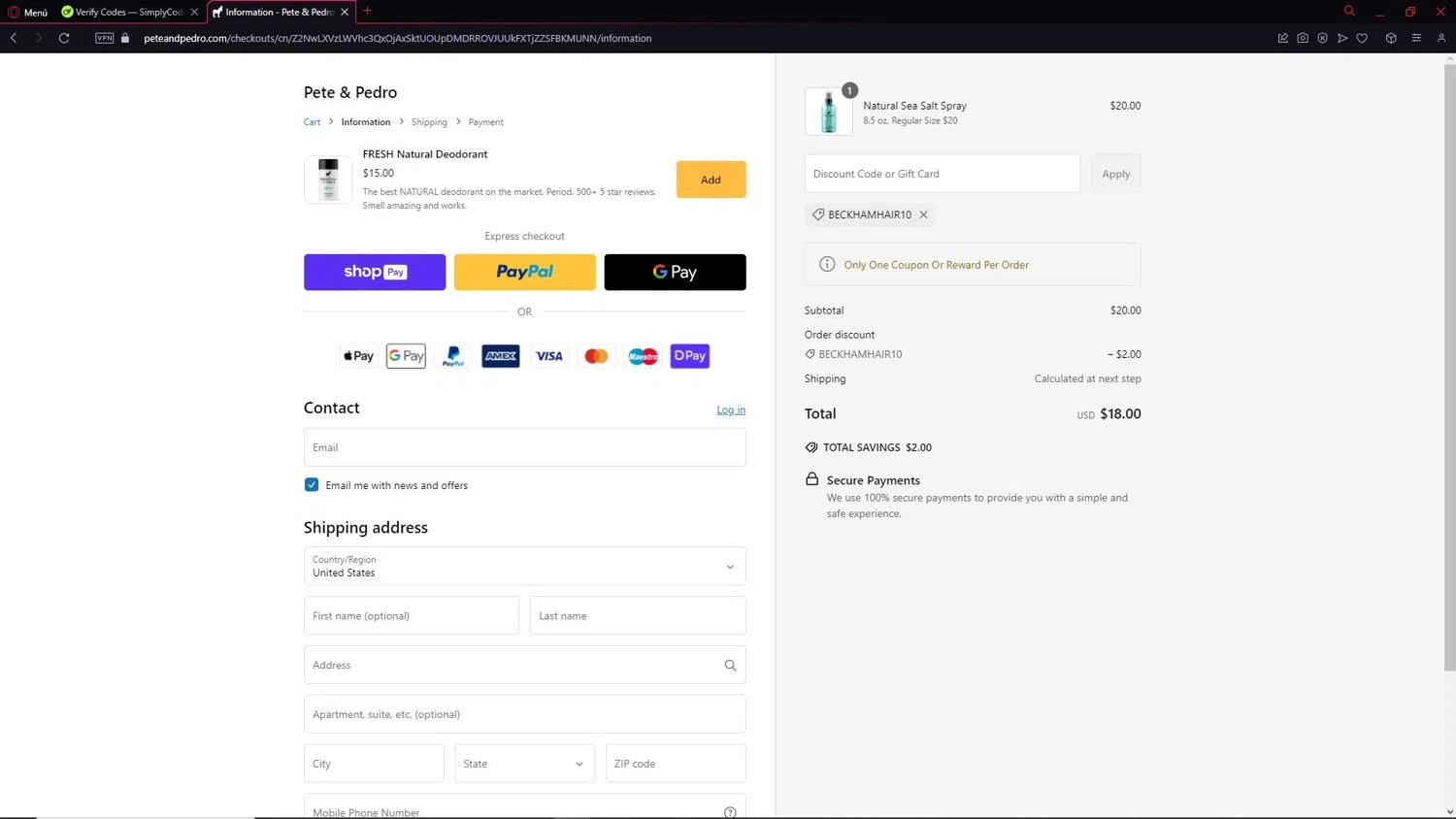The image size is (1456, 819).
Task: Focus the Discount Code or Gift Card field
Action: click(943, 174)
